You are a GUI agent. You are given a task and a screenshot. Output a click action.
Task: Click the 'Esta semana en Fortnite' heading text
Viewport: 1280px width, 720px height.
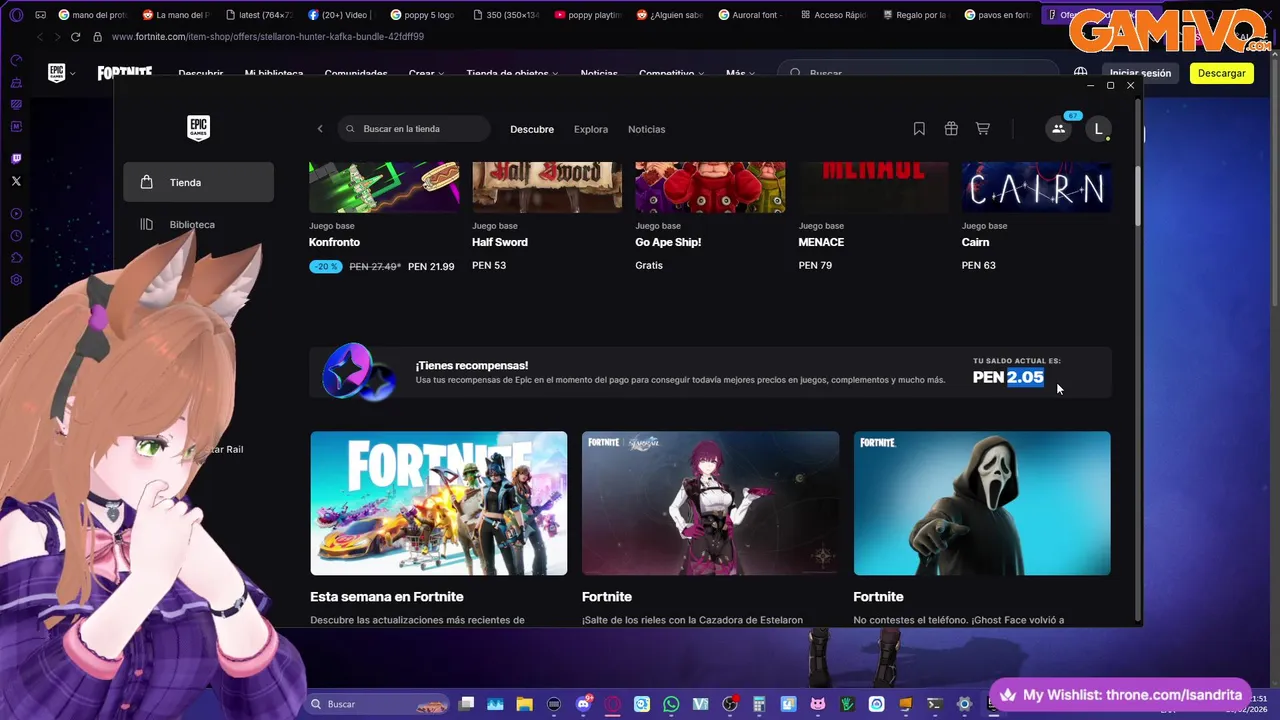tap(387, 597)
